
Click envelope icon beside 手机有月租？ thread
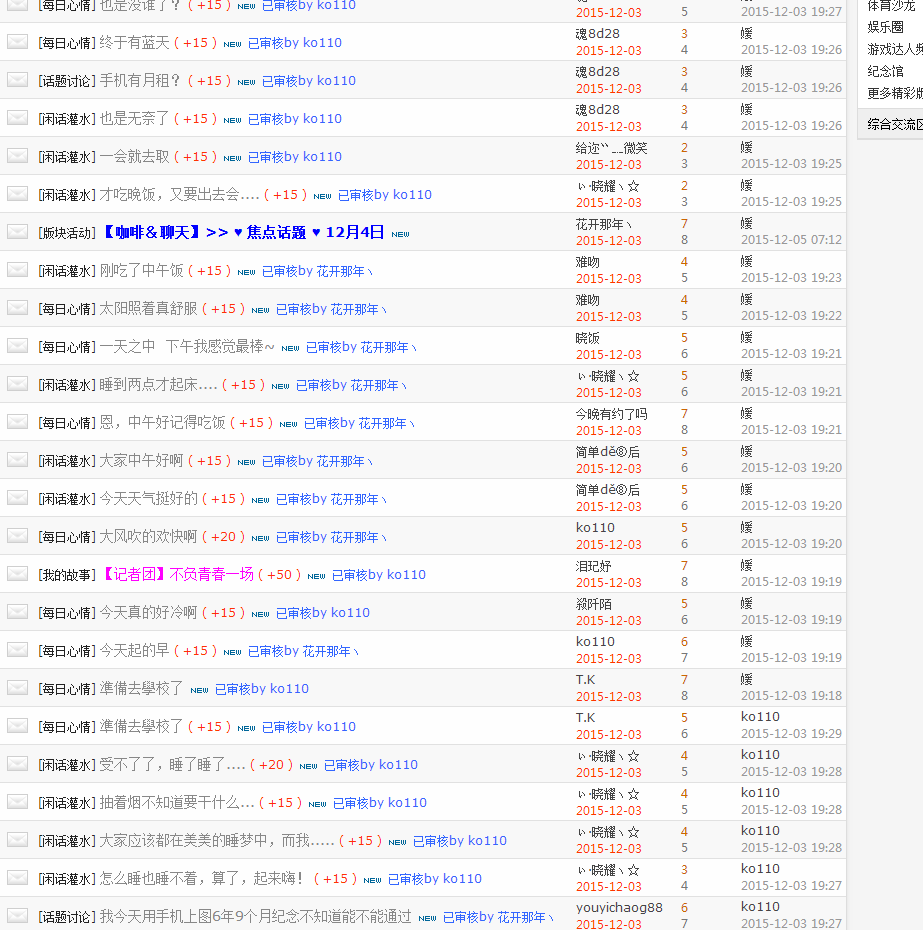click(x=17, y=80)
